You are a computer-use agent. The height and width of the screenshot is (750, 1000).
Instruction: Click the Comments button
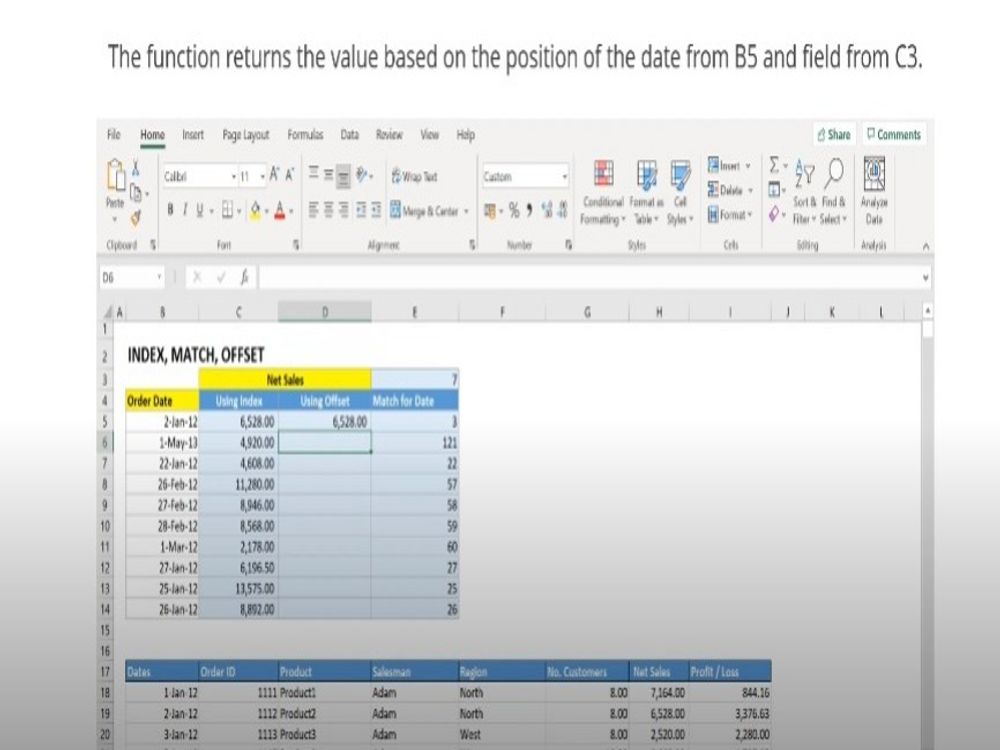pos(893,135)
